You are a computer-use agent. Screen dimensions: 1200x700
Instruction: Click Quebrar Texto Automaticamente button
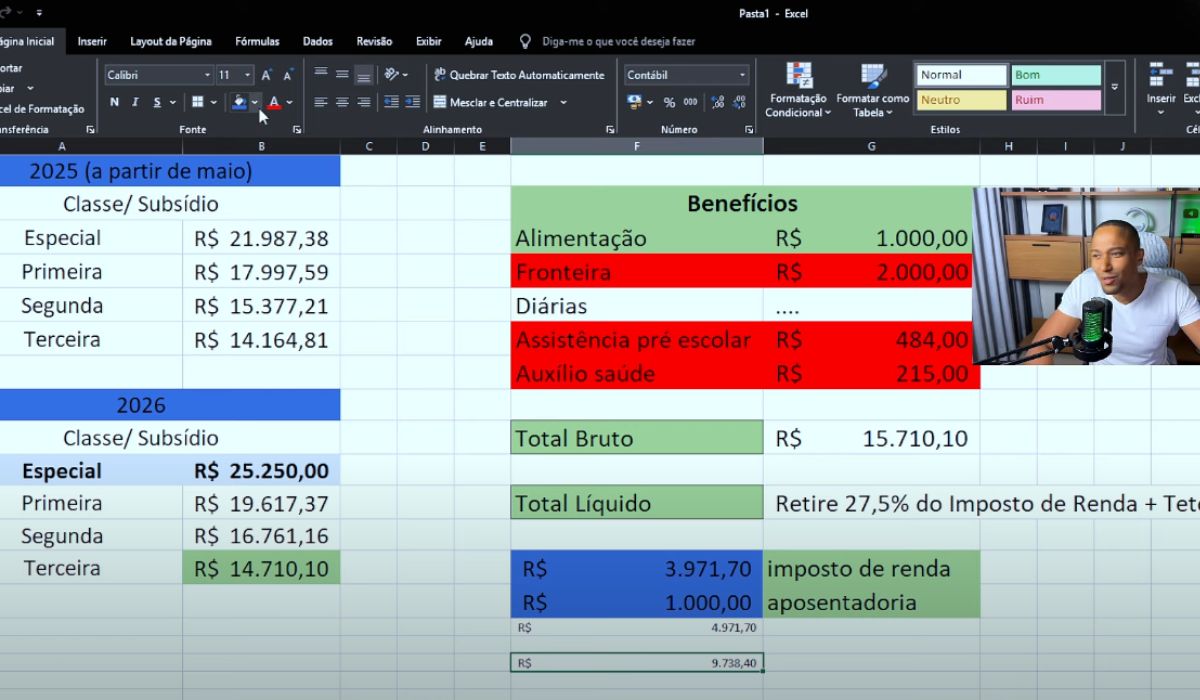tap(519, 75)
